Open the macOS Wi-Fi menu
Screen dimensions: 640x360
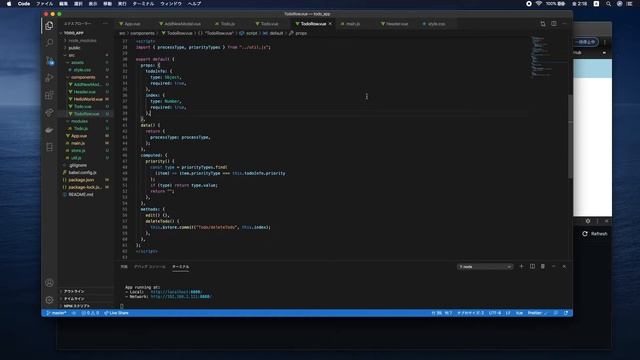539,4
